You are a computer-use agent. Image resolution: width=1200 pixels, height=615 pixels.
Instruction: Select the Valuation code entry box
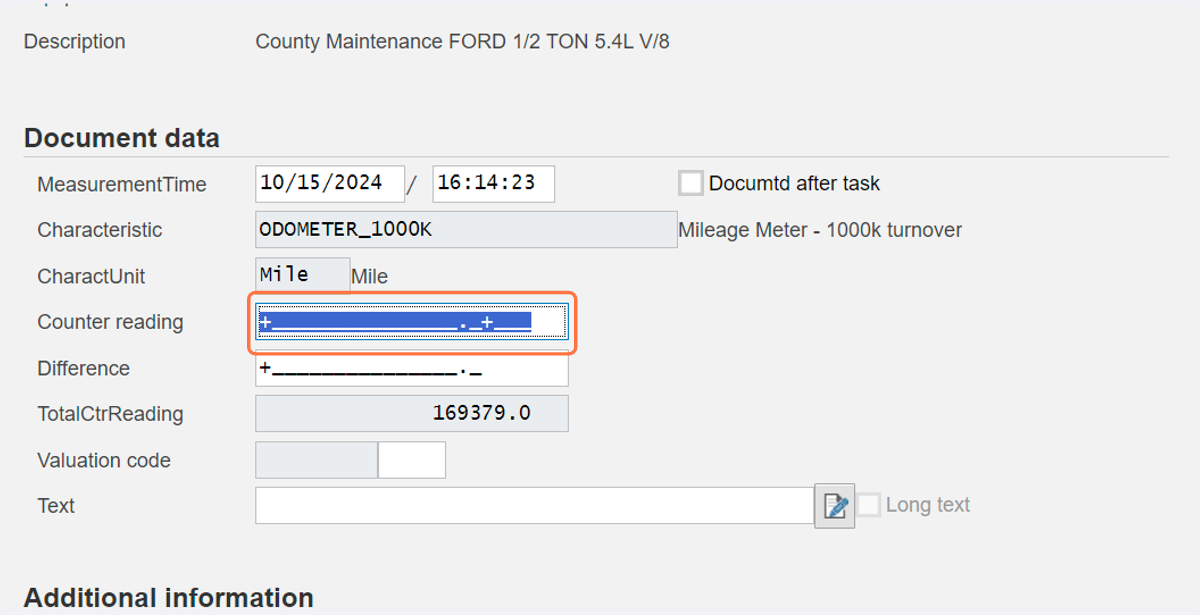click(412, 460)
